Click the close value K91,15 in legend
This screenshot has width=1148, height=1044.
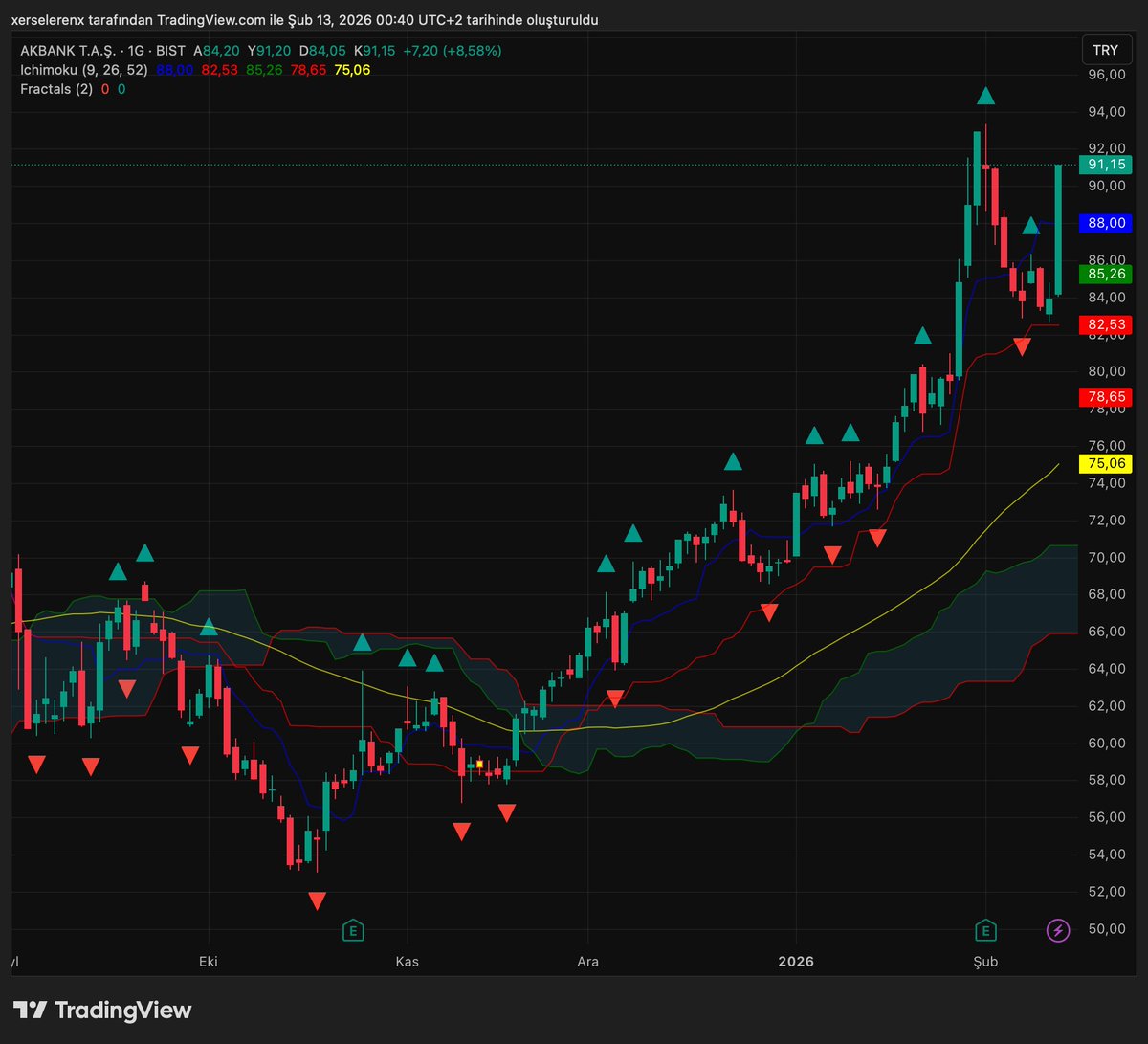tap(375, 51)
